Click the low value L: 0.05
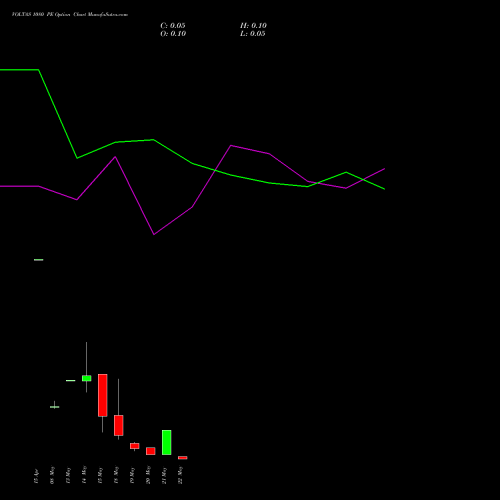The height and width of the screenshot is (500, 500). pos(253,34)
